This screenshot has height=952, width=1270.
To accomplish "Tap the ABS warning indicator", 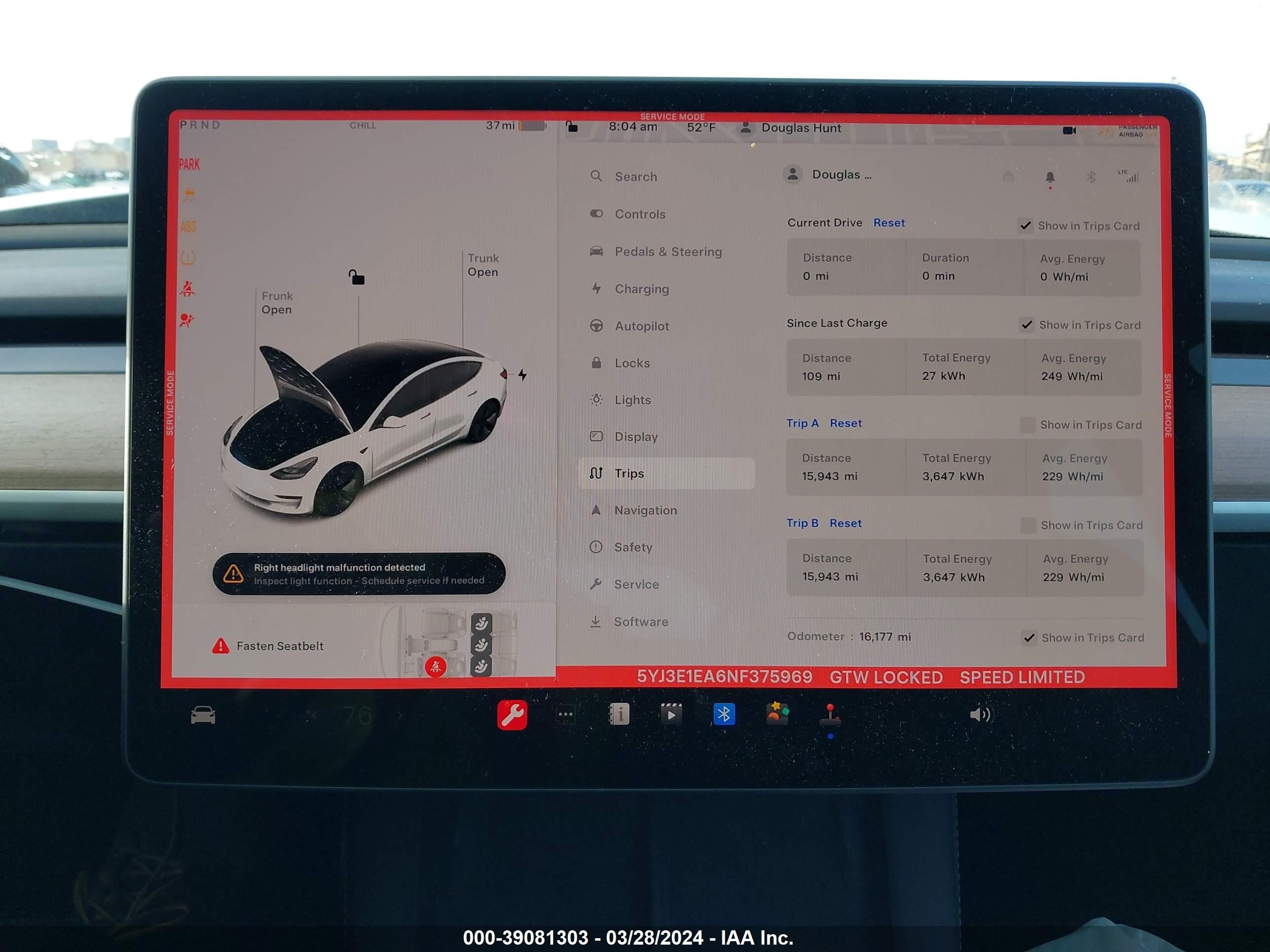I will pos(188,227).
